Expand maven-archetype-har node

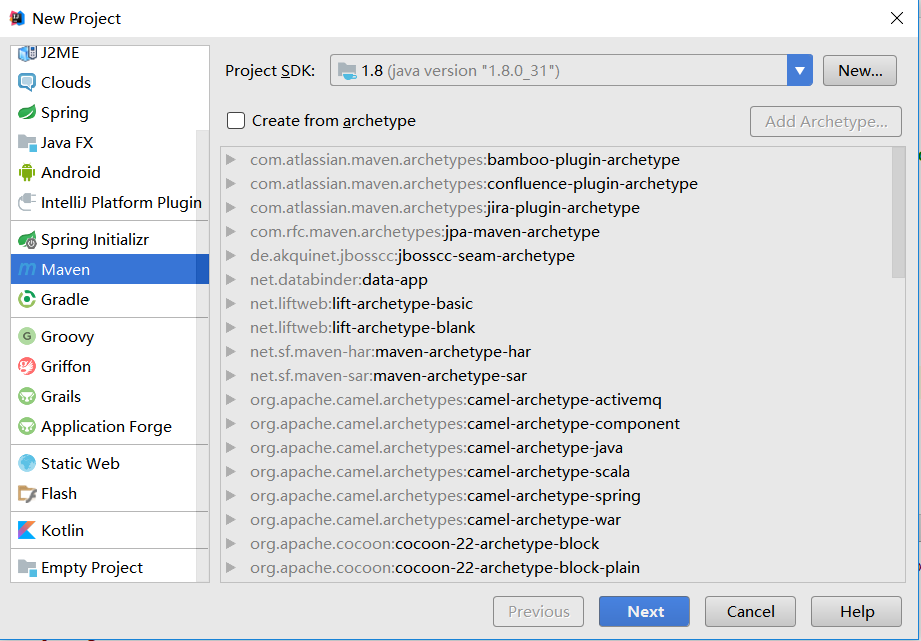(231, 352)
